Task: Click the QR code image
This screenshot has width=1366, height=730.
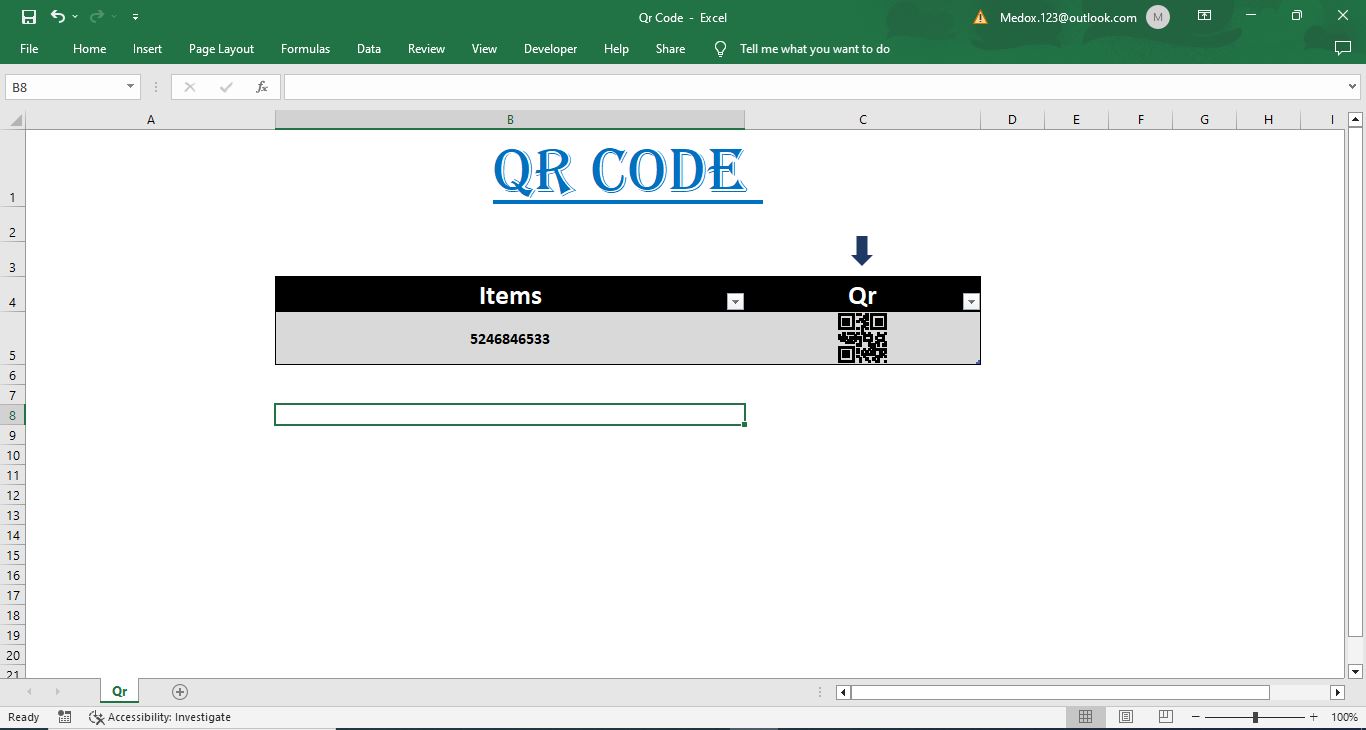Action: point(862,338)
